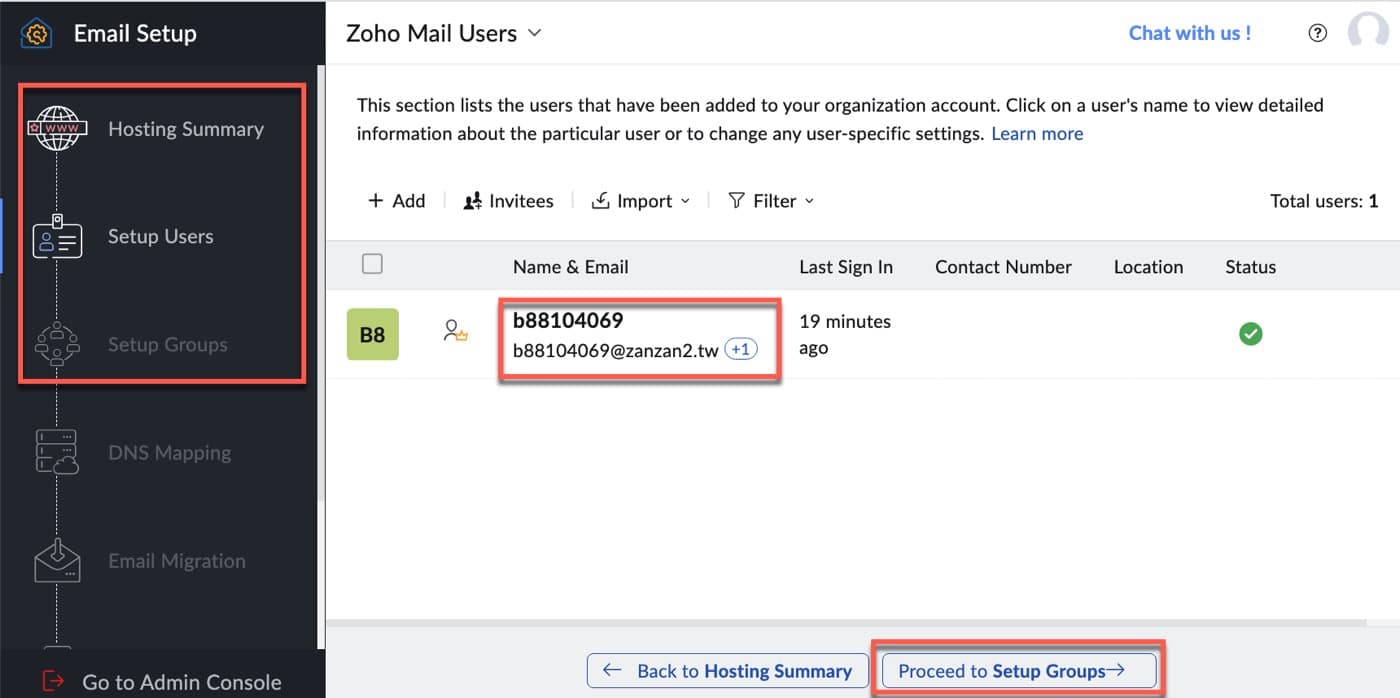This screenshot has width=1400, height=698.
Task: Click the Last Sign In column header
Action: 846,267
